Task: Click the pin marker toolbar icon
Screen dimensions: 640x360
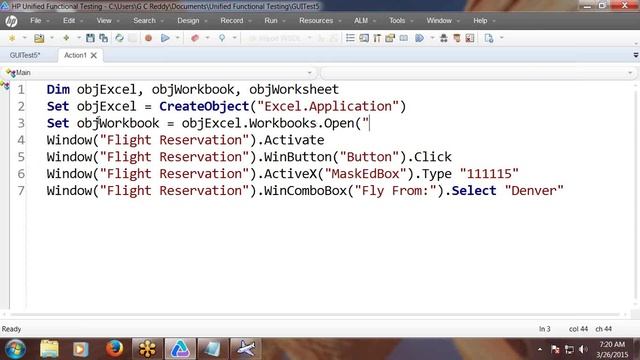Action: point(222,38)
